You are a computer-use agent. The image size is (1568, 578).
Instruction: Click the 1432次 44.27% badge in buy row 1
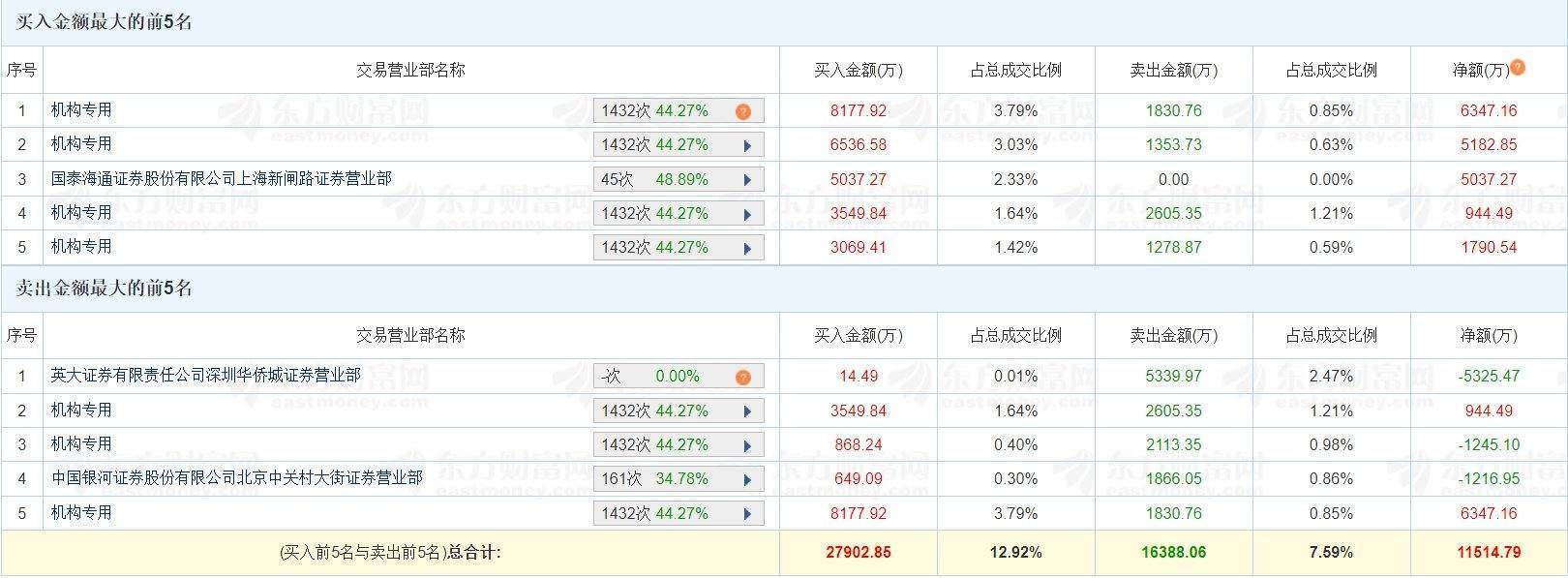[x=668, y=110]
